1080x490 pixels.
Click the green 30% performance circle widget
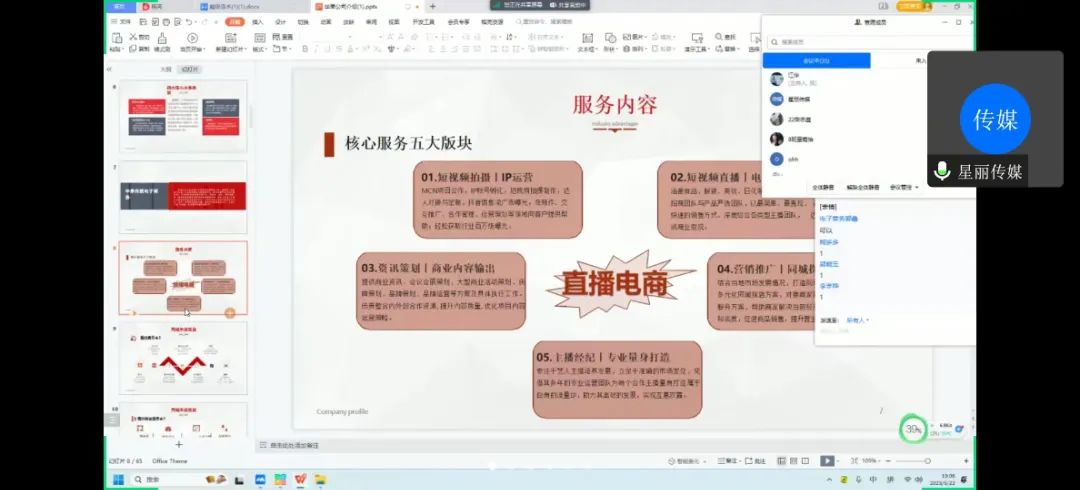912,429
